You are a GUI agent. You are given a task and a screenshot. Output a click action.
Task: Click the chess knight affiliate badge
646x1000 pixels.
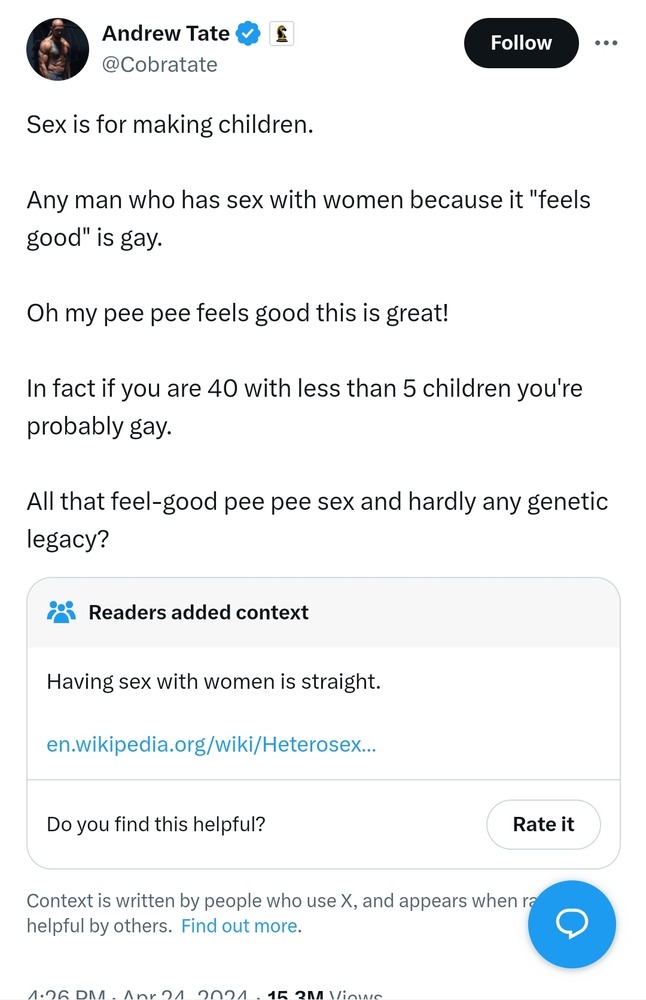281,33
